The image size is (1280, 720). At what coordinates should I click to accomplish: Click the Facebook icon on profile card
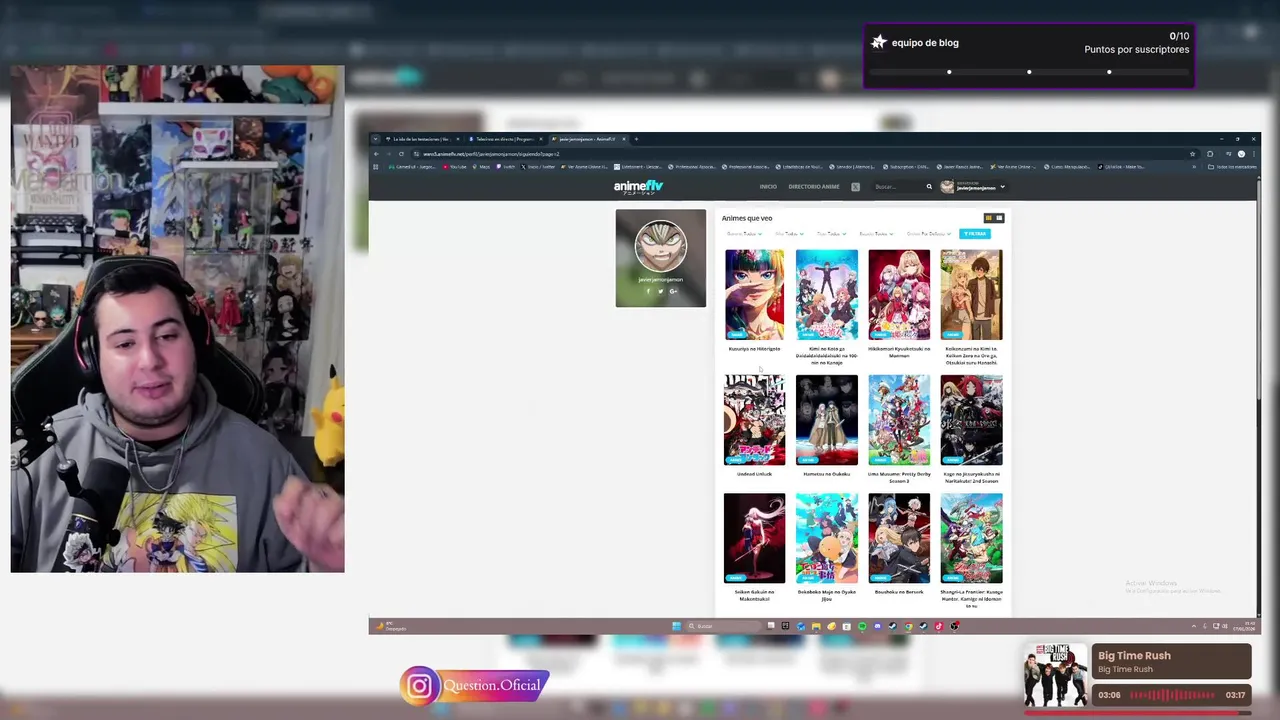click(648, 291)
